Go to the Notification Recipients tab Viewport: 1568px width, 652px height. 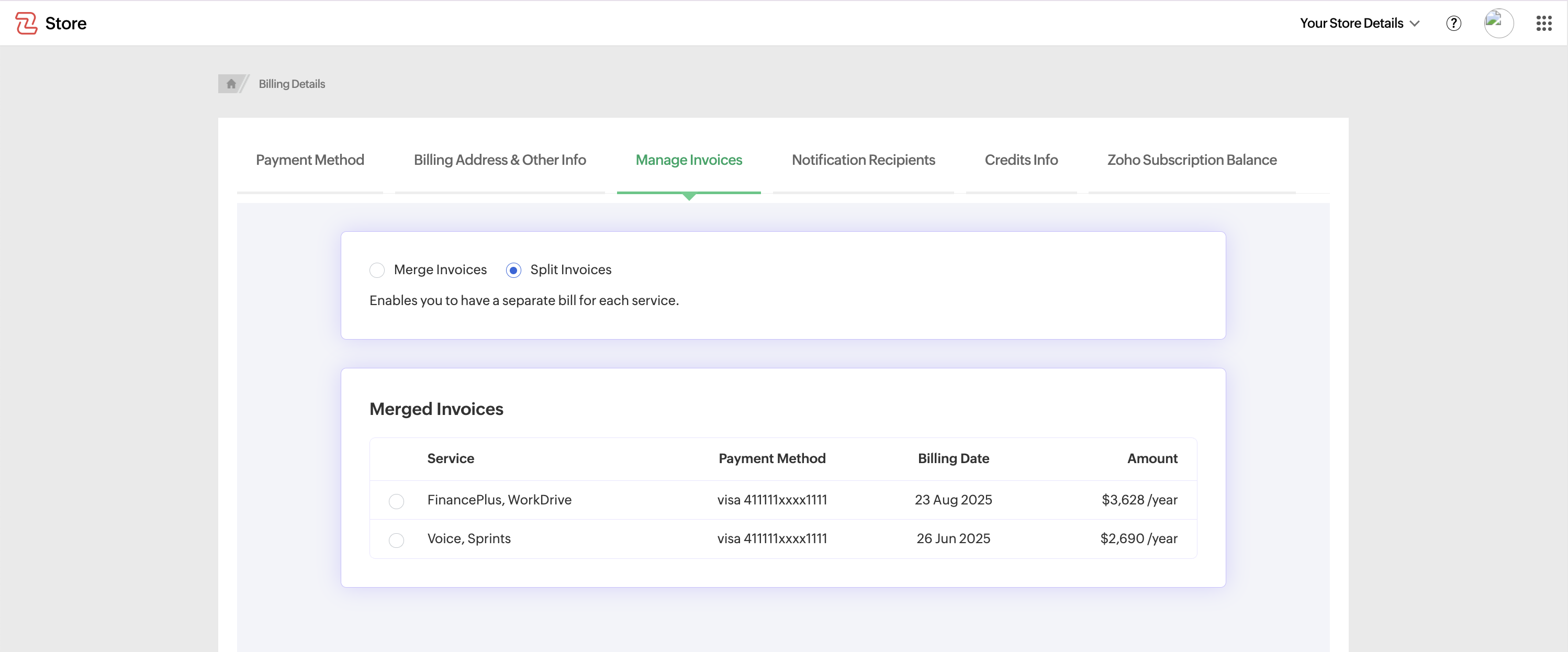tap(863, 160)
